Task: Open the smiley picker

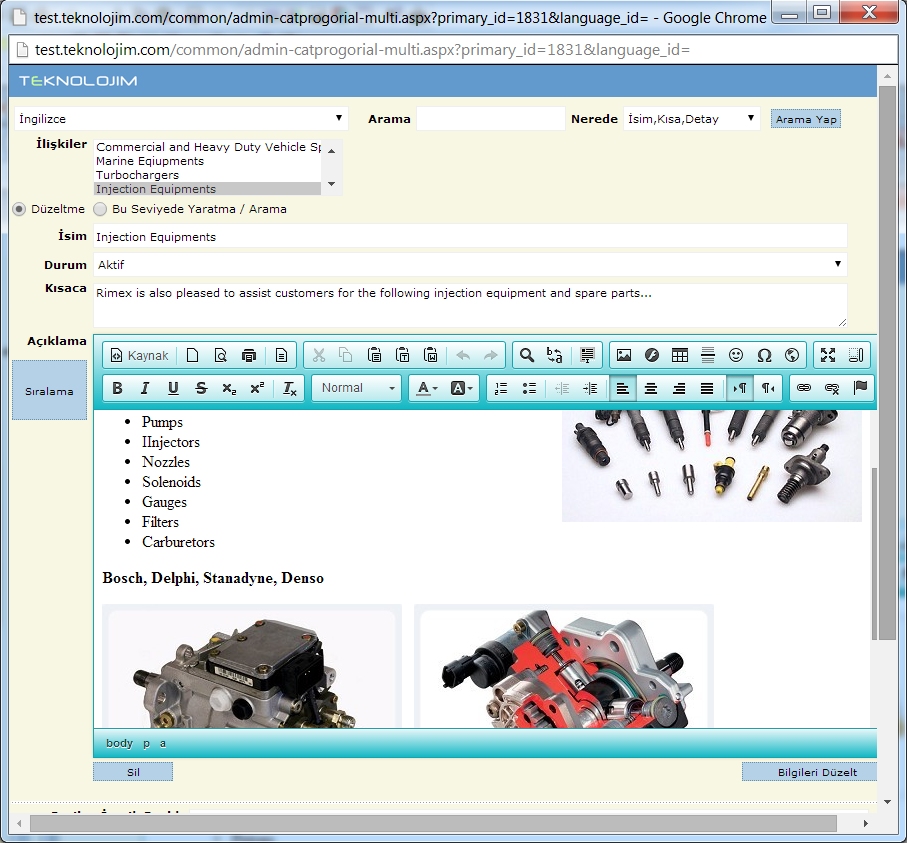Action: tap(736, 355)
